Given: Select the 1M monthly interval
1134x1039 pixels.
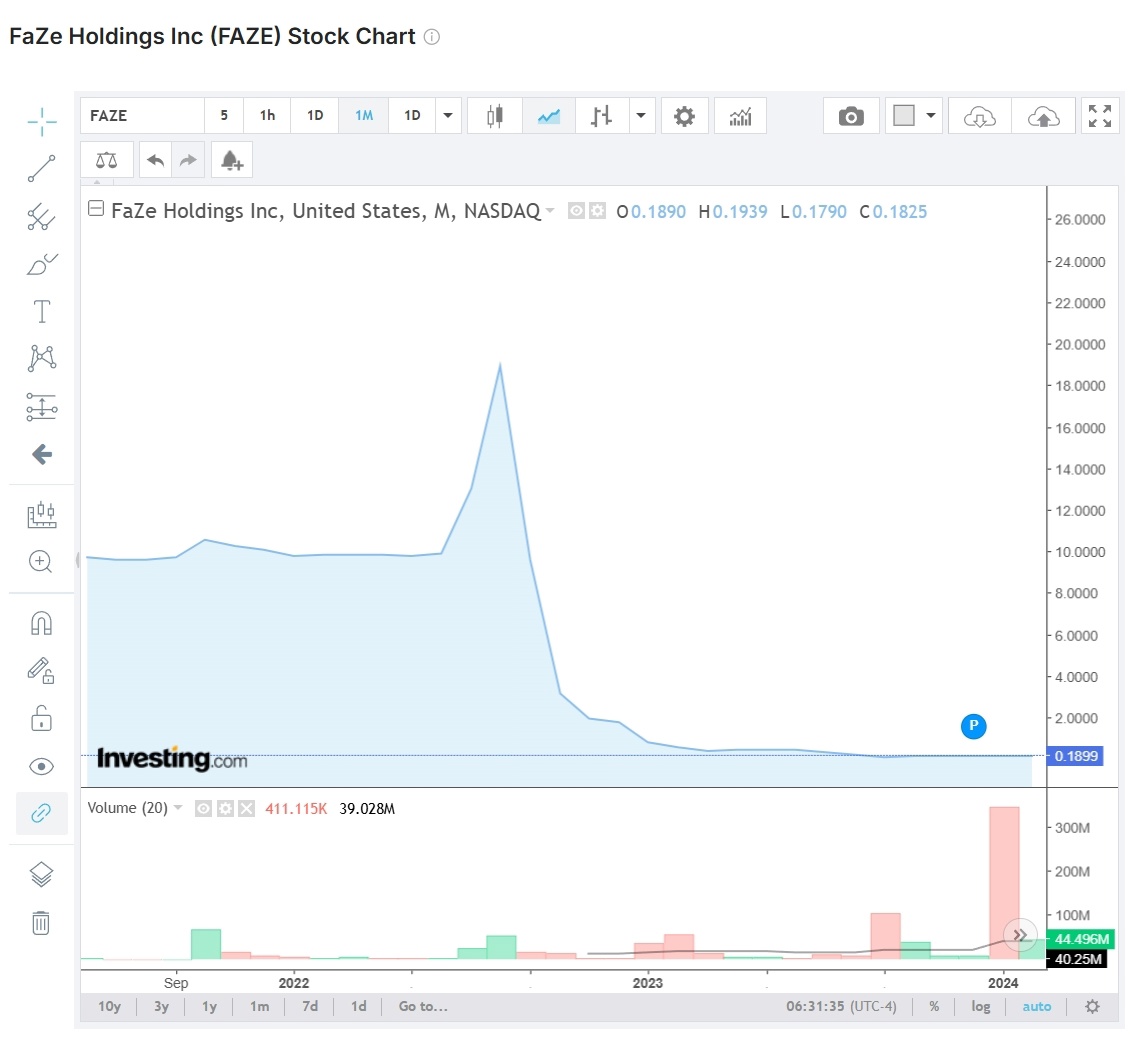Looking at the screenshot, I should (364, 116).
